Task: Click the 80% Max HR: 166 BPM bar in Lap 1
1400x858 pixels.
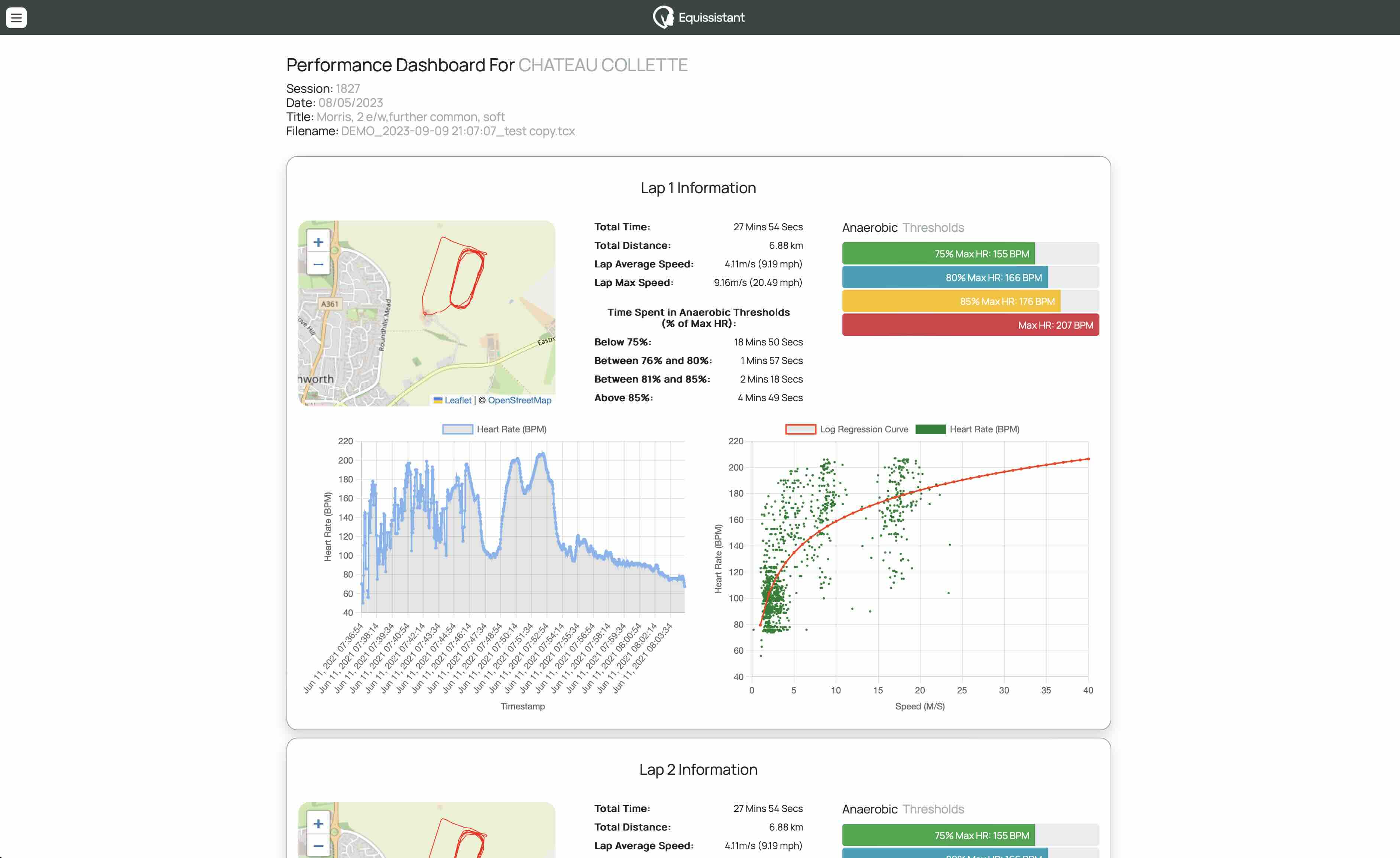Action: (944, 278)
